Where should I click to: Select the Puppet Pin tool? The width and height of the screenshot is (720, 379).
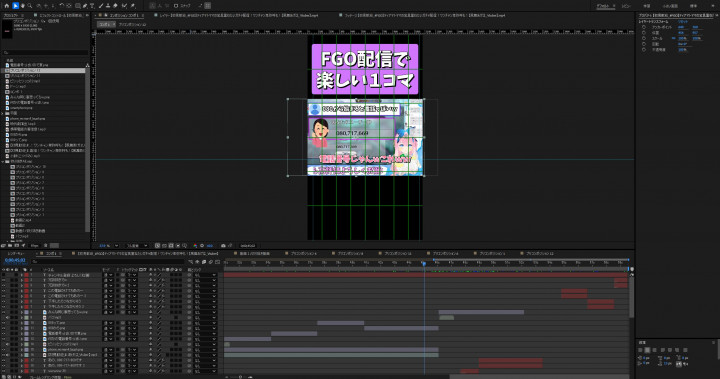(133, 6)
